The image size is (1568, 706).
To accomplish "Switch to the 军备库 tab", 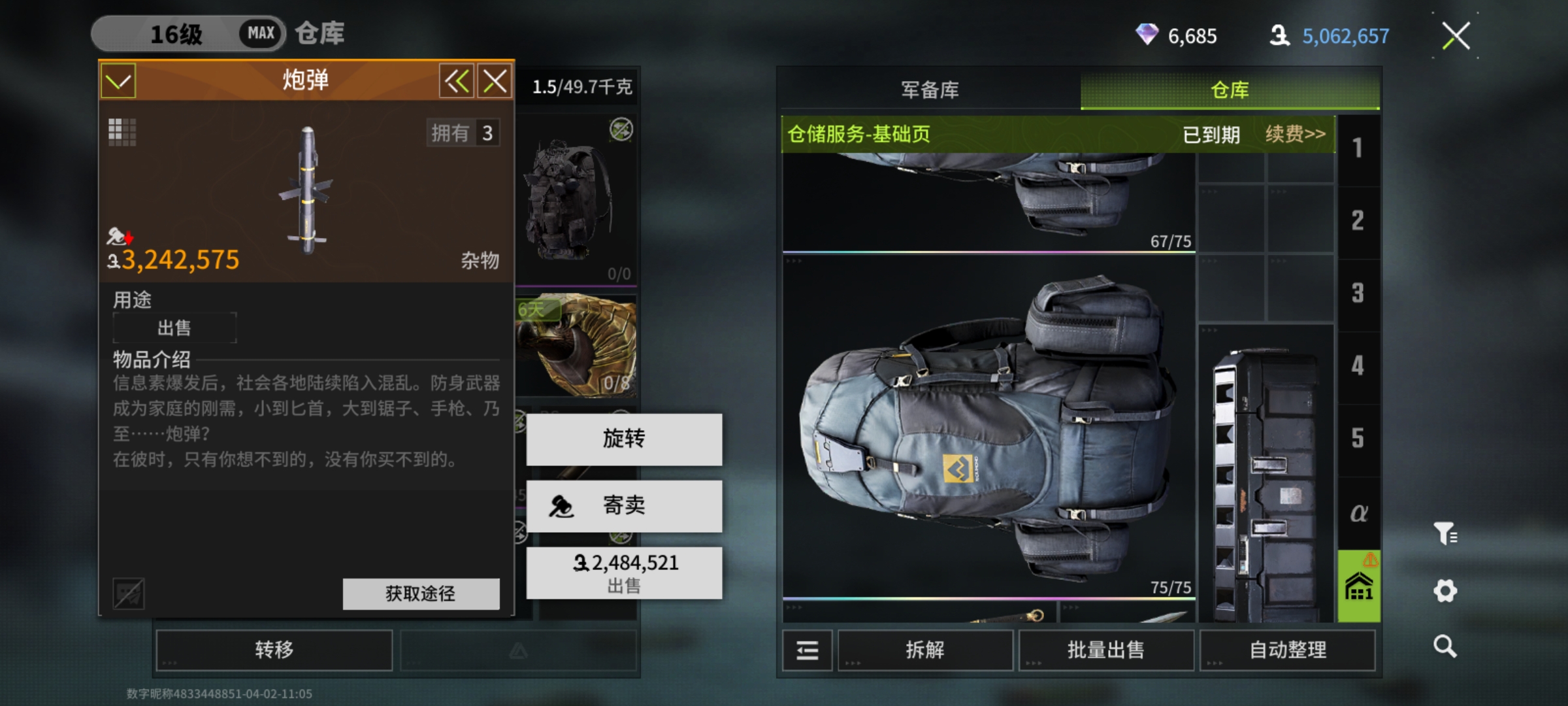I will 930,90.
